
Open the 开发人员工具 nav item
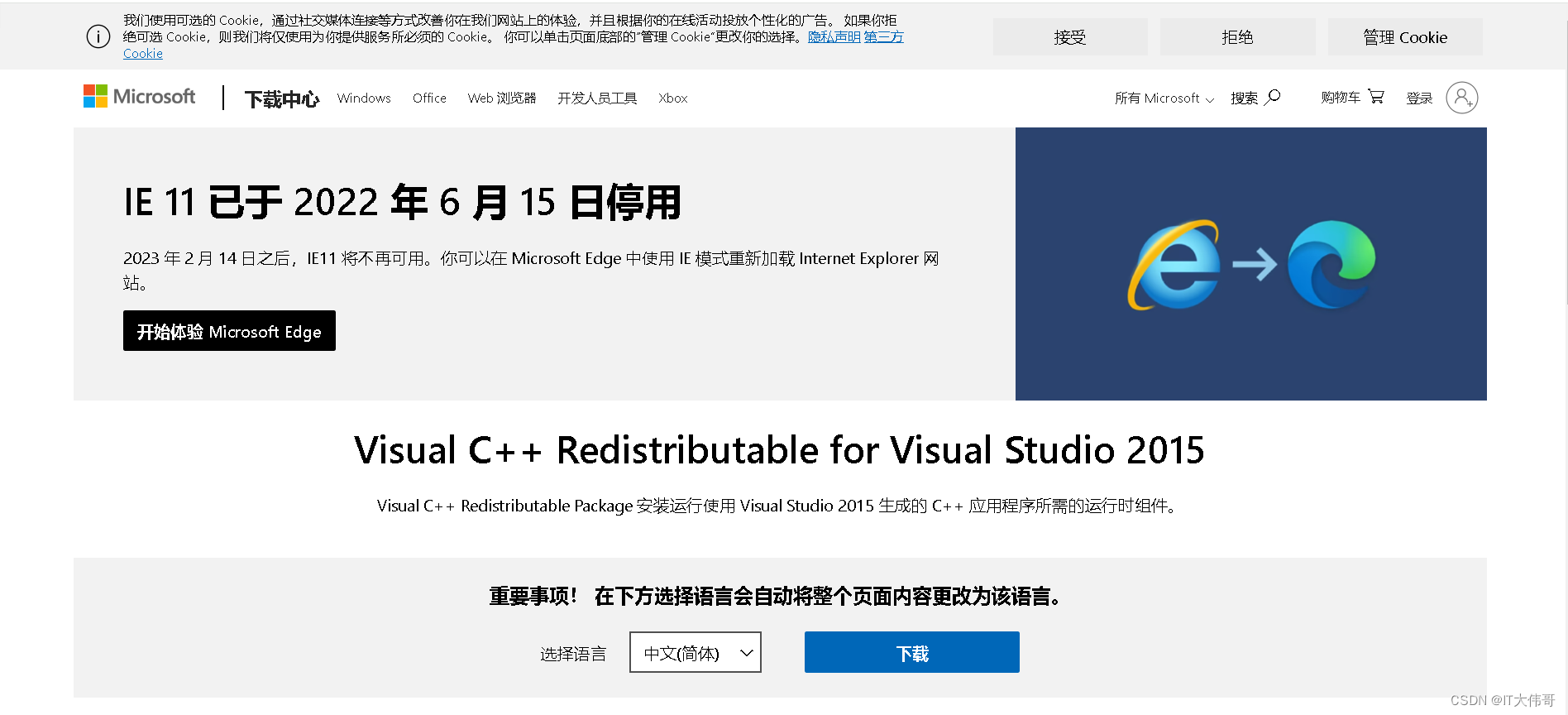coord(597,98)
